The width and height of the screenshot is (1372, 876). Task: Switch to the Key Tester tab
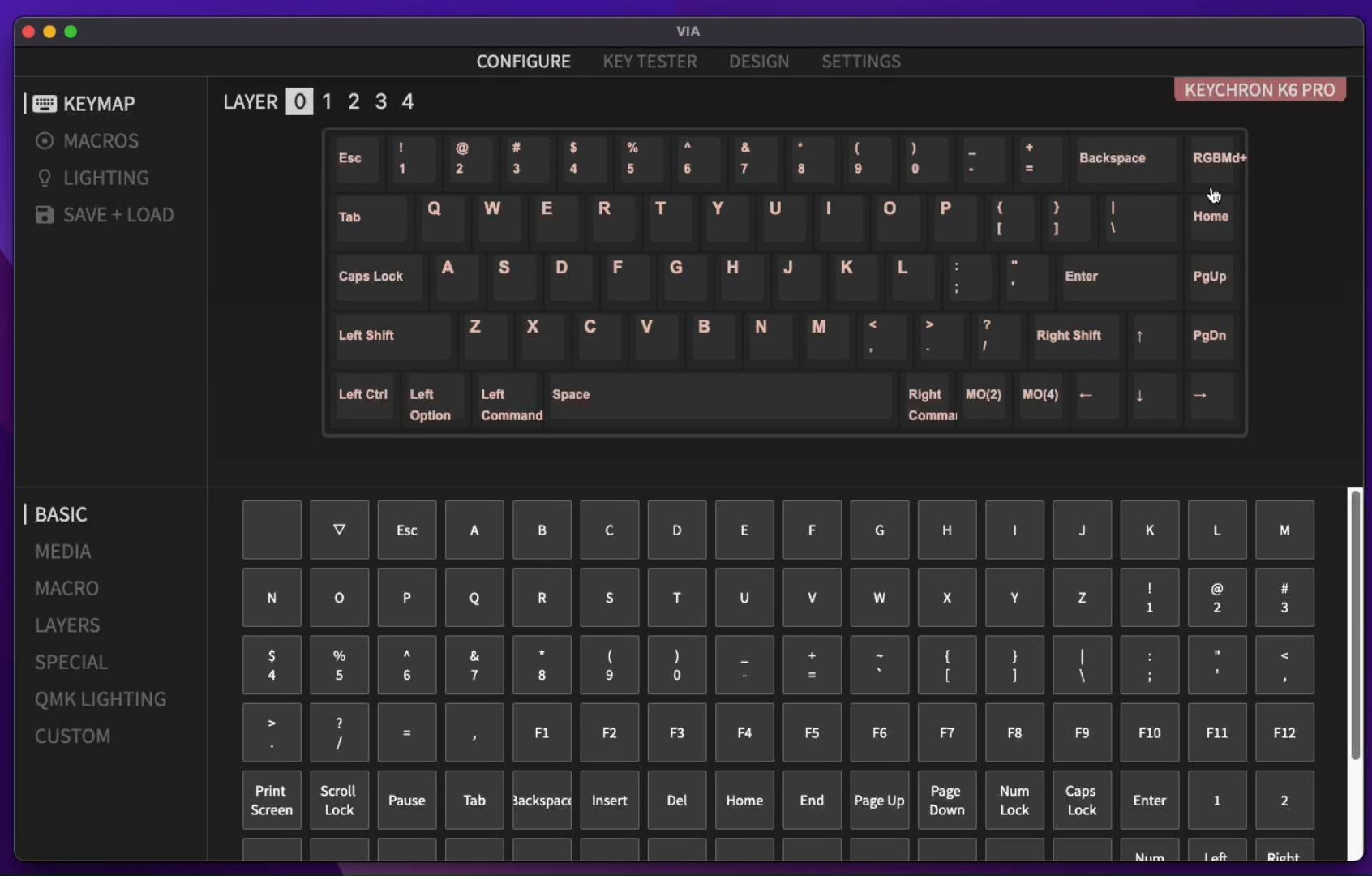650,62
